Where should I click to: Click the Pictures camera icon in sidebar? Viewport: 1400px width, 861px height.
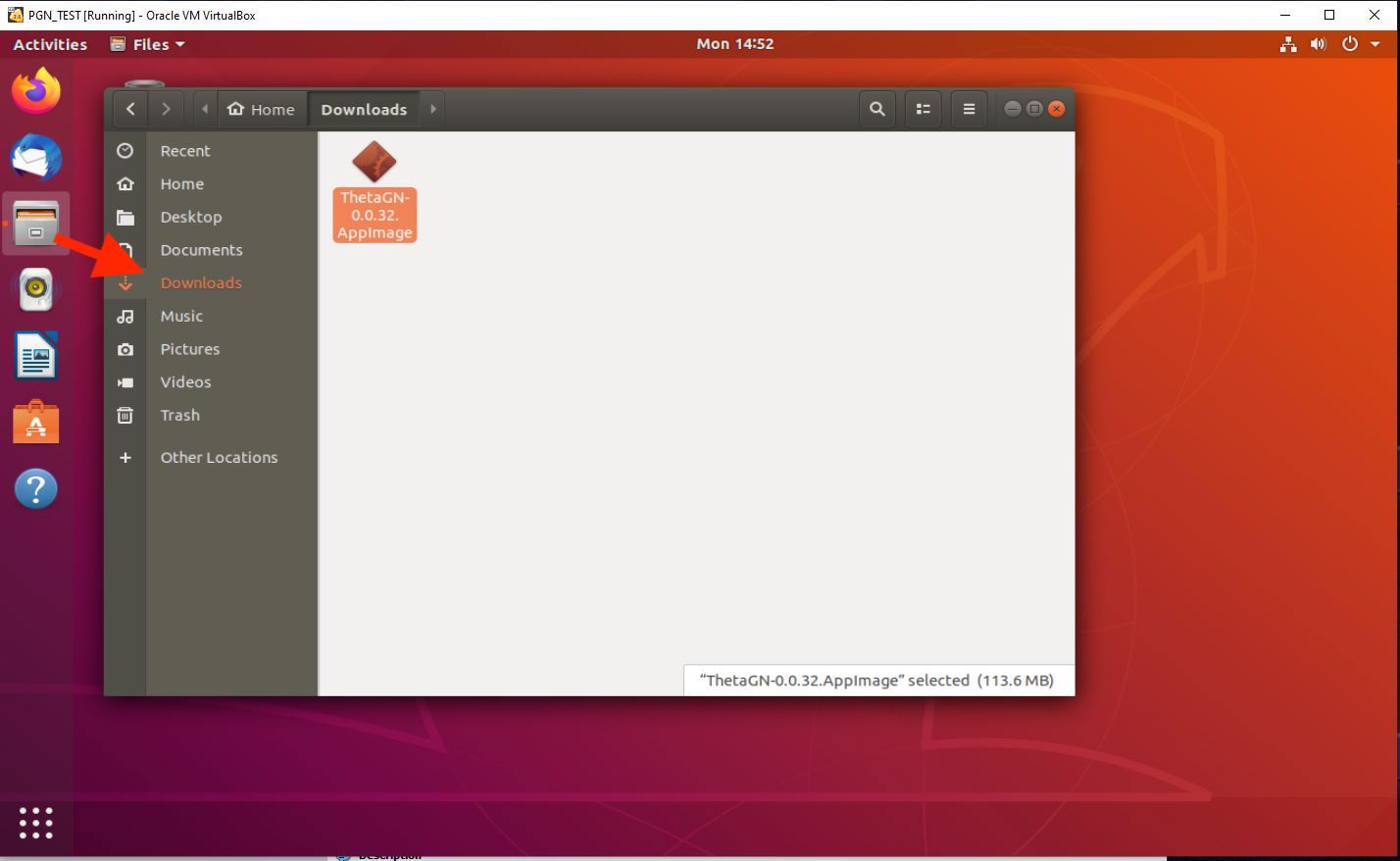pos(125,349)
